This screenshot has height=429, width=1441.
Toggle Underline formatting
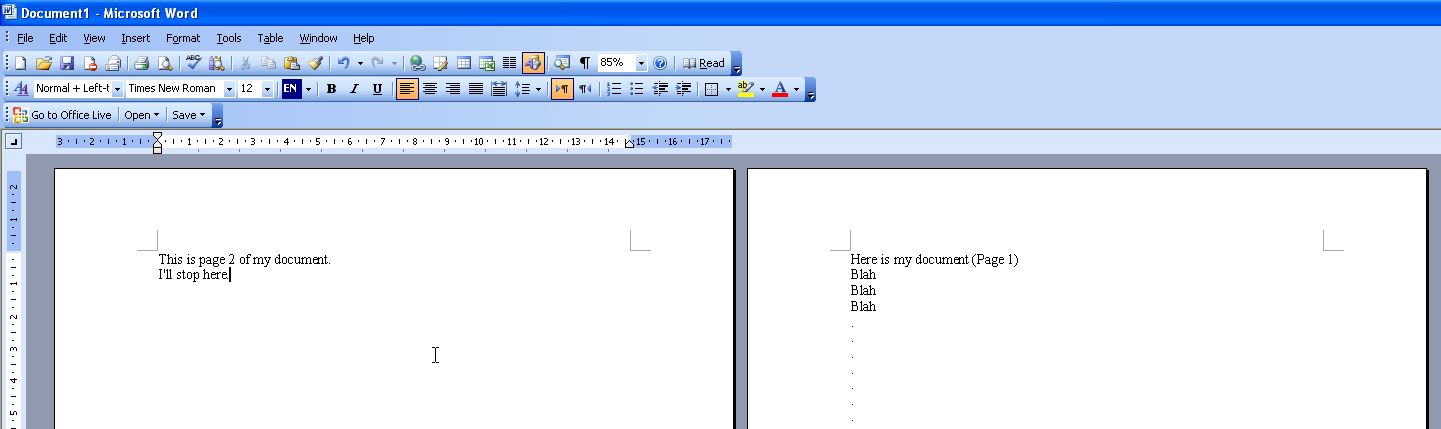point(377,89)
